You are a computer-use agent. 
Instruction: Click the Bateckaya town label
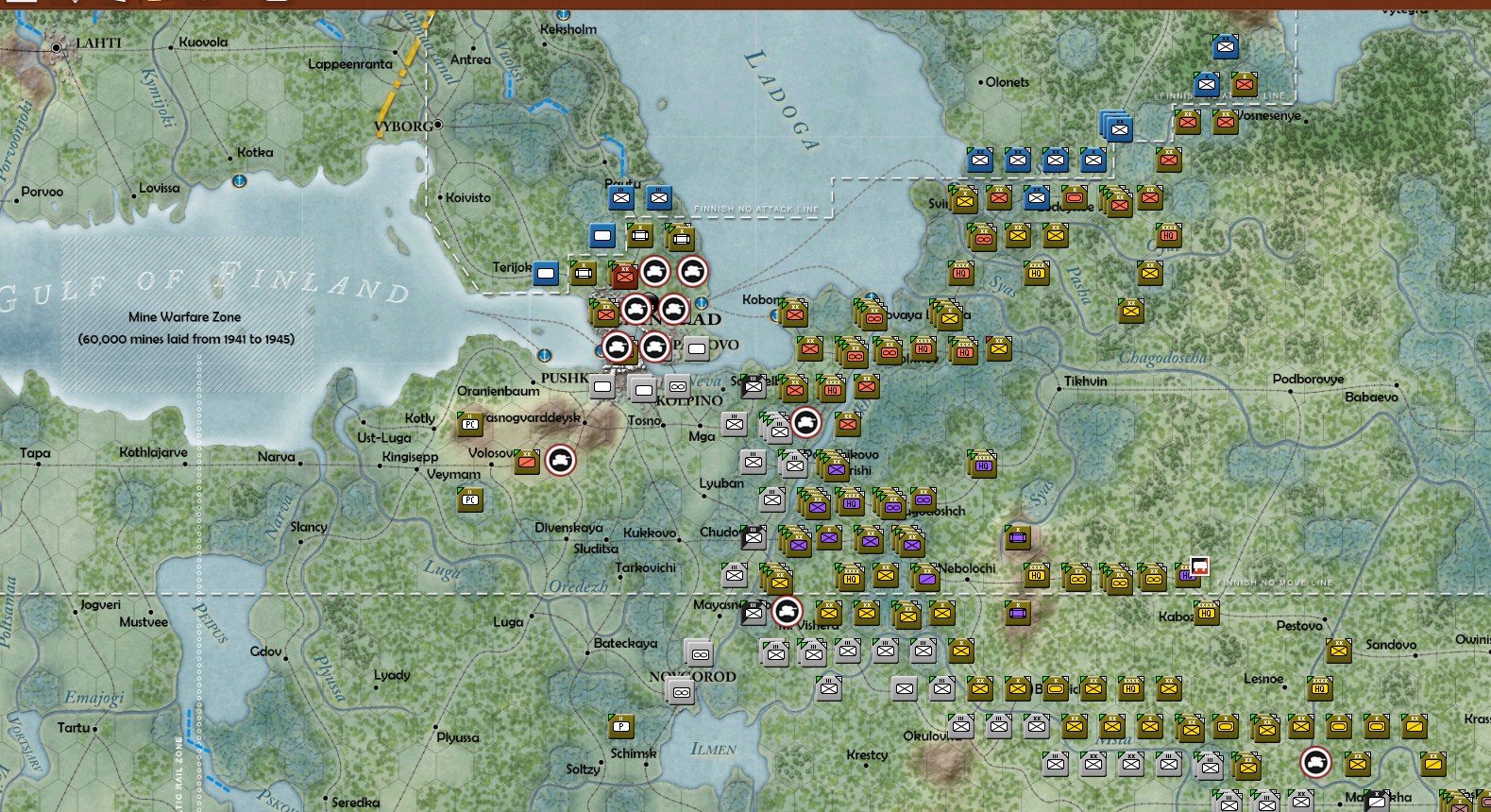(625, 643)
